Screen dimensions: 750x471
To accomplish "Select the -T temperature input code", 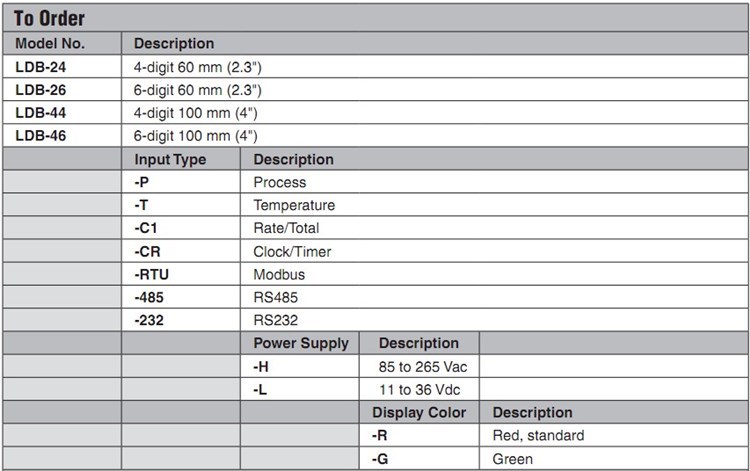I will point(141,205).
